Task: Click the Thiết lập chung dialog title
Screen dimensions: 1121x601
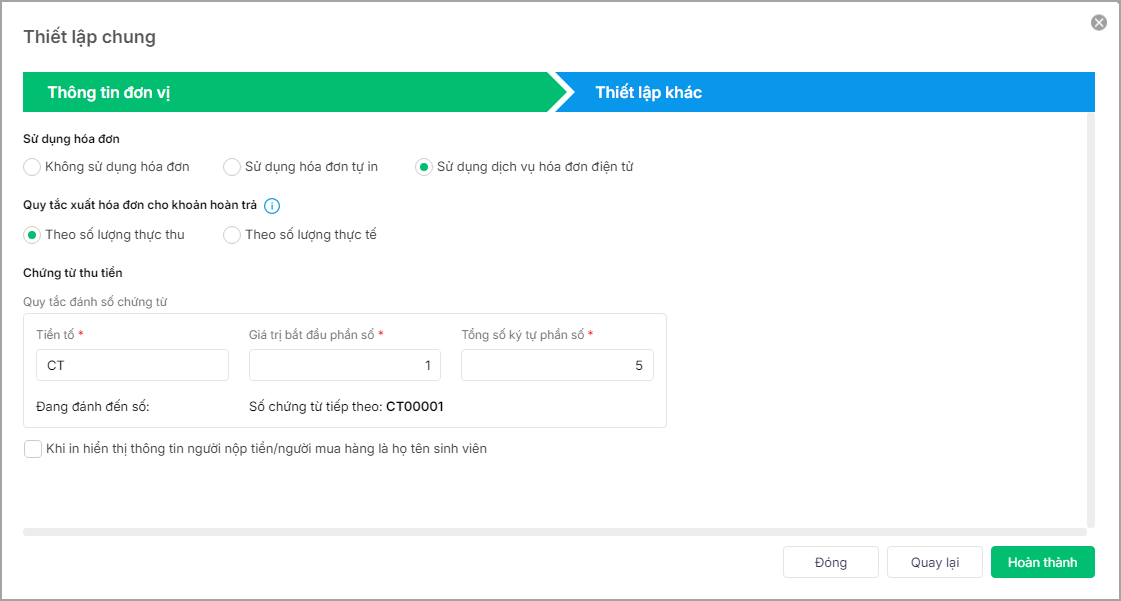Action: coord(90,38)
